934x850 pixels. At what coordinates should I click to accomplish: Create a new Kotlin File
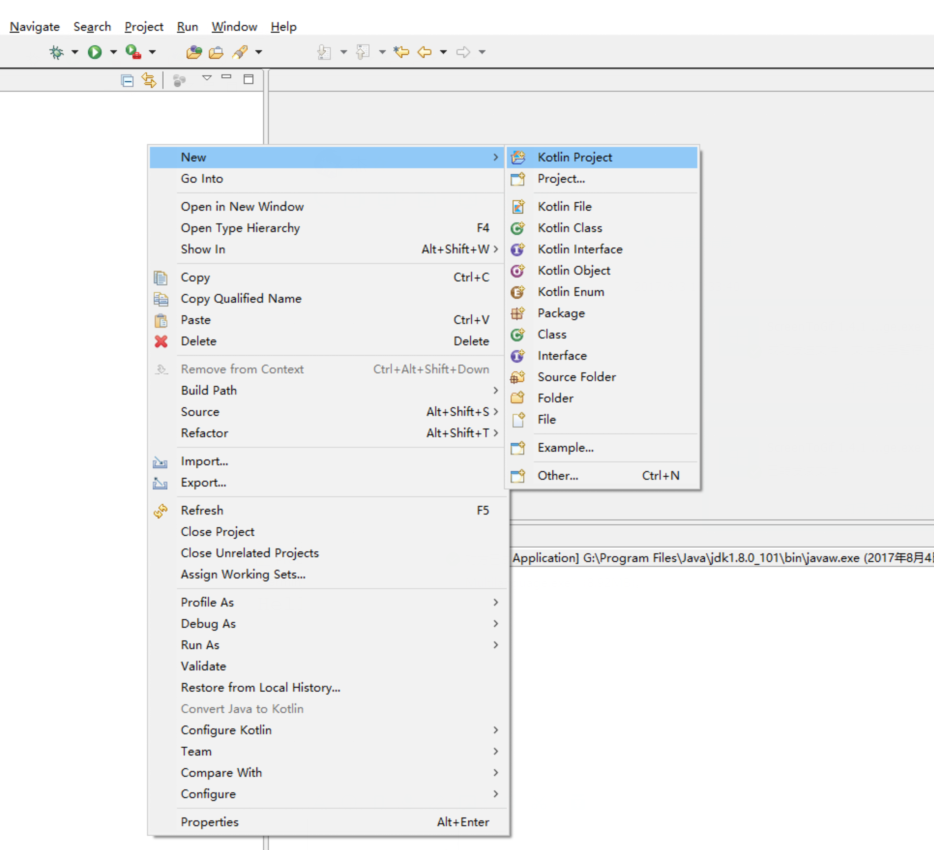tap(602, 207)
